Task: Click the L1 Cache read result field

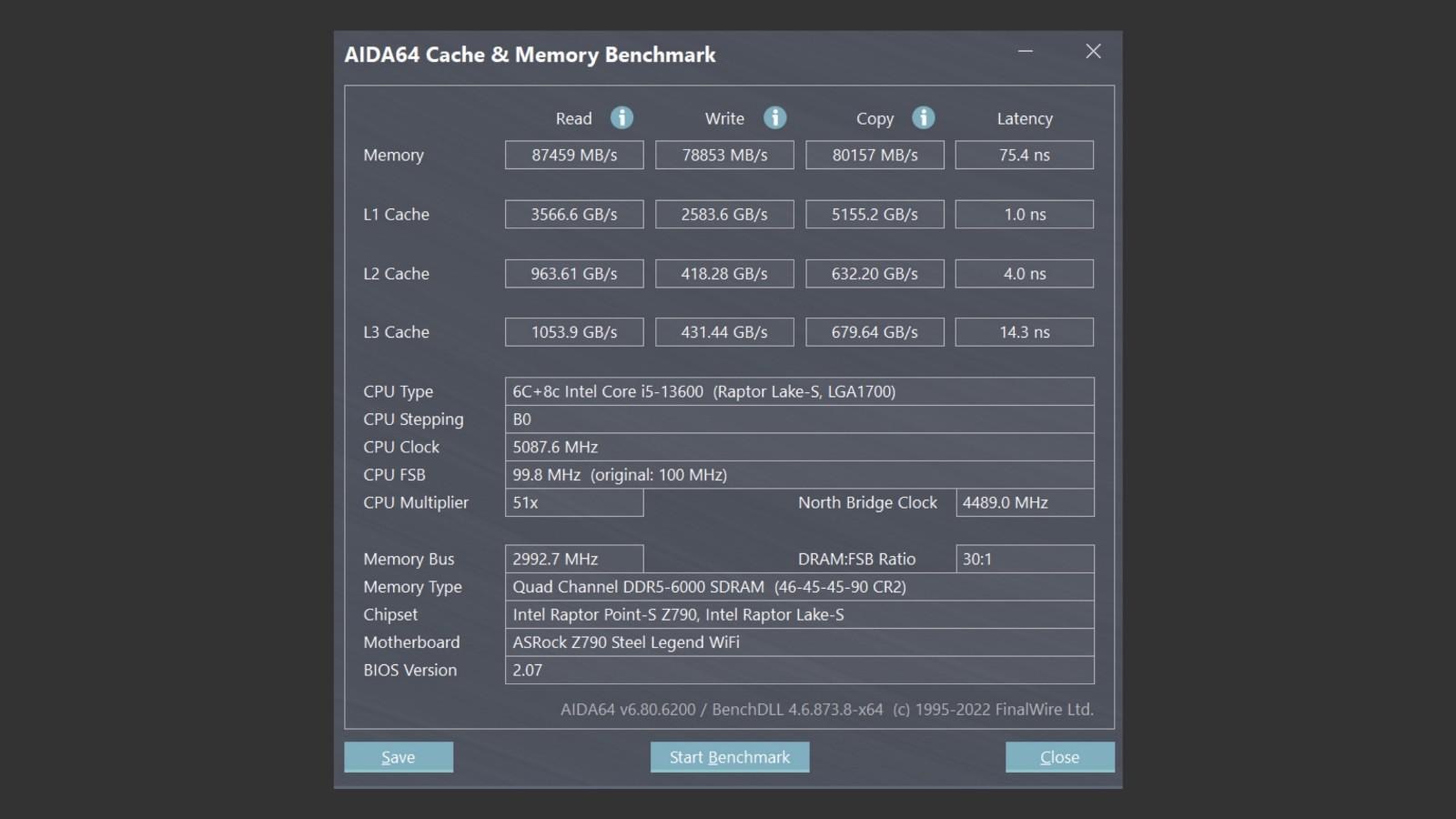Action: 574,214
